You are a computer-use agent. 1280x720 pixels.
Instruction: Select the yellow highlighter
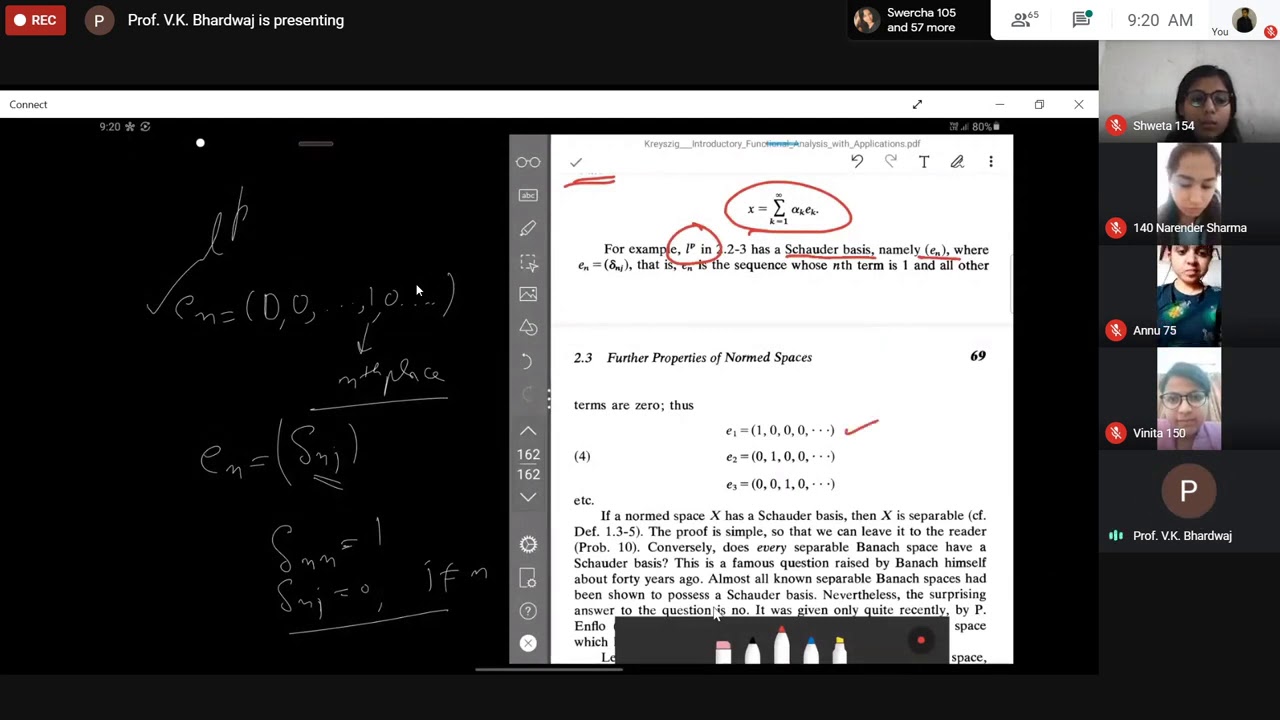840,649
